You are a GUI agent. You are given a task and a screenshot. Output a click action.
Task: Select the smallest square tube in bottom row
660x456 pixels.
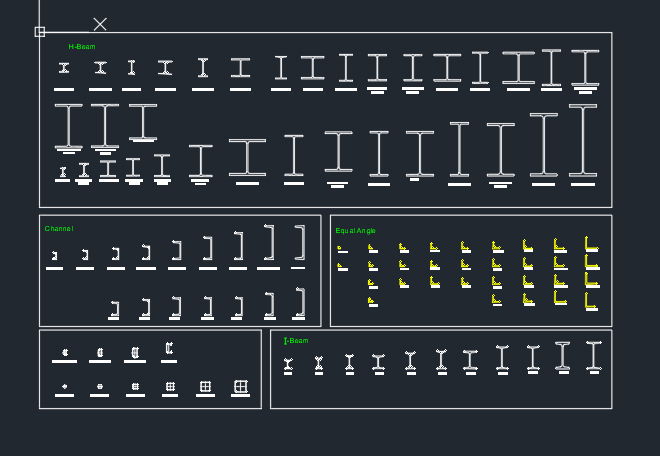pyautogui.click(x=65, y=386)
